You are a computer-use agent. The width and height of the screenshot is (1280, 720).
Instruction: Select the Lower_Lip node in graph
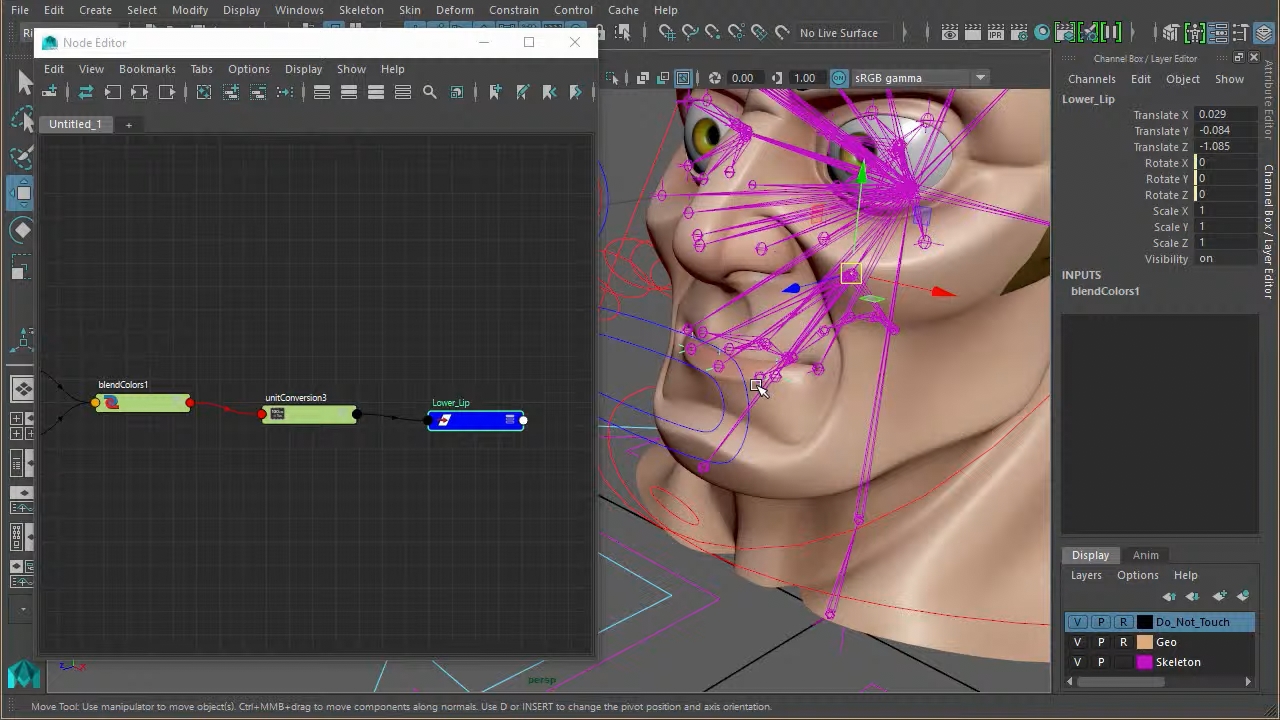(476, 420)
